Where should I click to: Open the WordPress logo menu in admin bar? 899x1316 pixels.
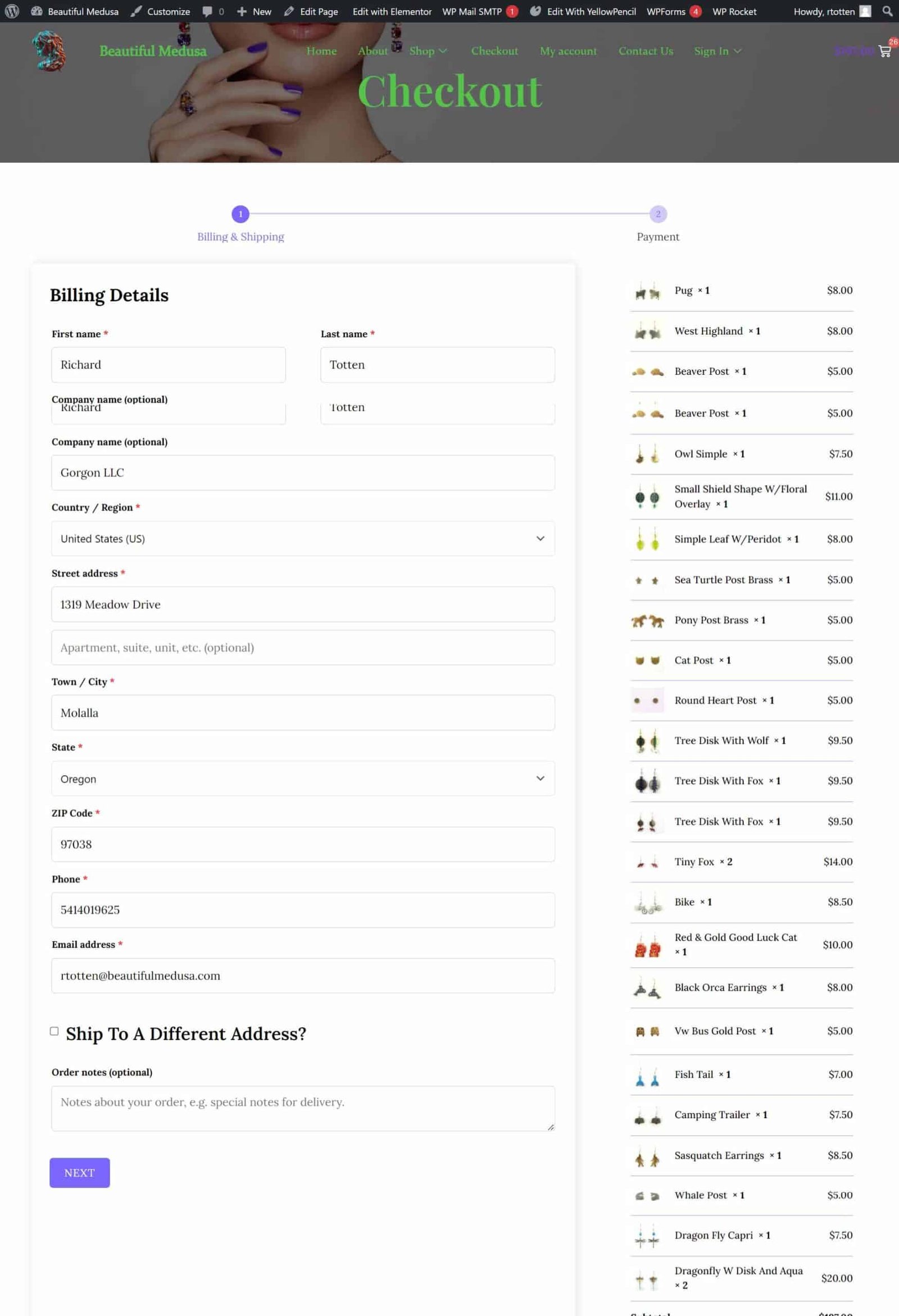pyautogui.click(x=12, y=11)
